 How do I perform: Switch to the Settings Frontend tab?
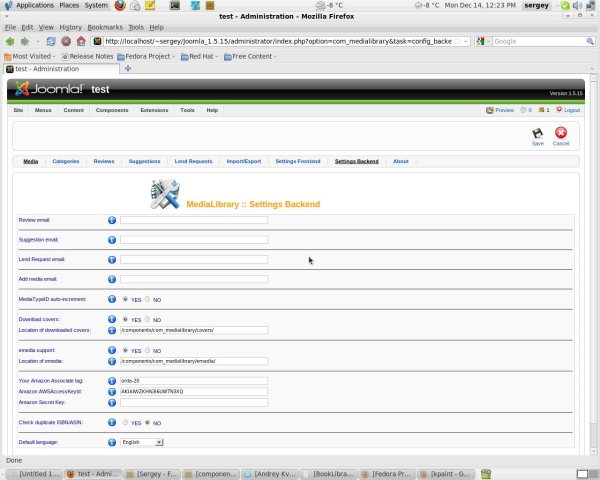298,162
